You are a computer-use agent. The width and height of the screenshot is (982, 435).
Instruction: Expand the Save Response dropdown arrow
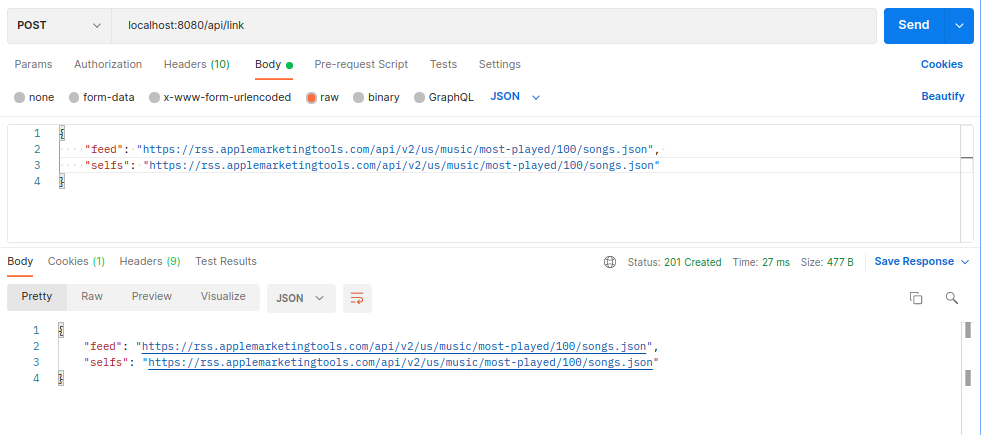coord(964,262)
